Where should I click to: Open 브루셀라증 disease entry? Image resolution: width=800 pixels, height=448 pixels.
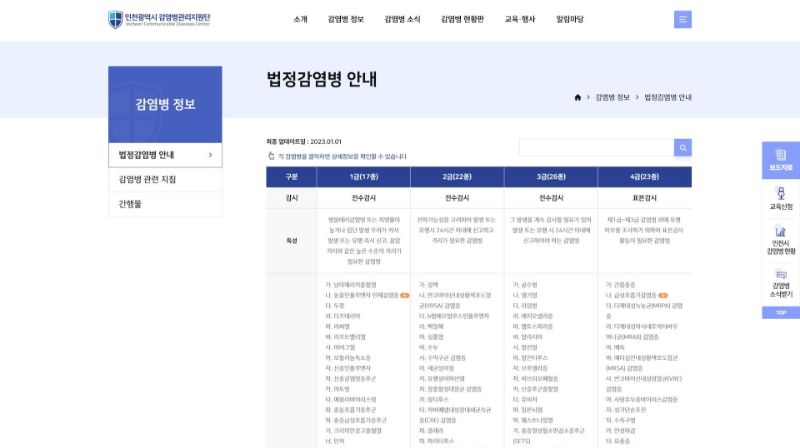click(x=530, y=368)
